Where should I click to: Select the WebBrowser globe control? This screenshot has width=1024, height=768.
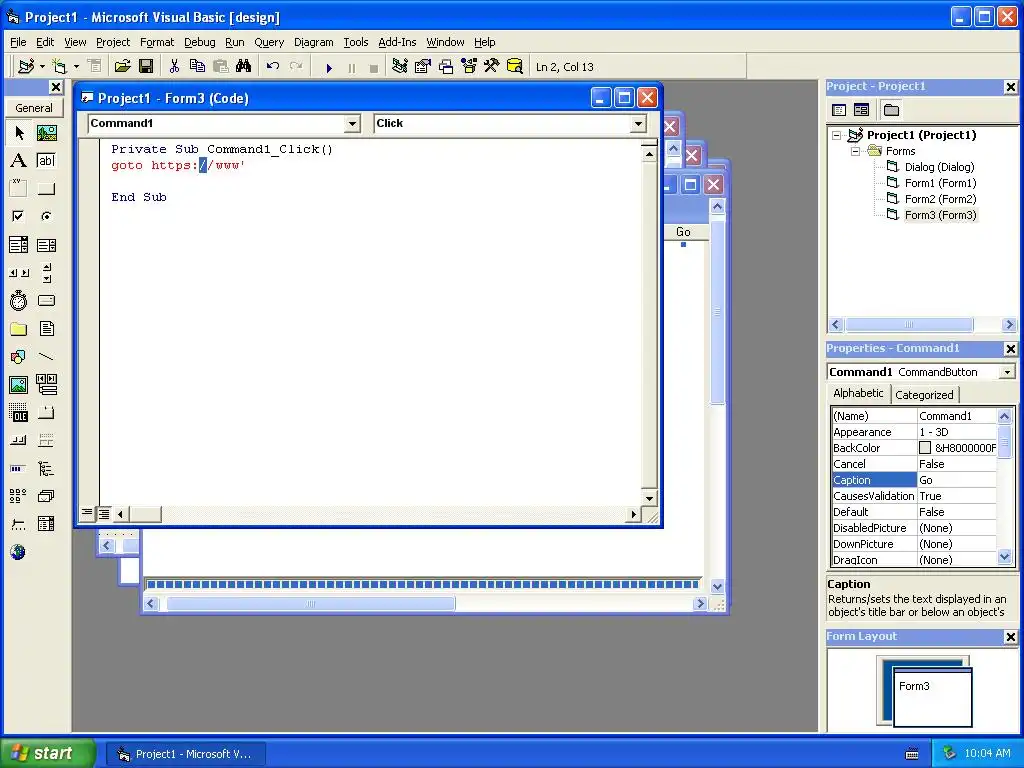tap(18, 552)
